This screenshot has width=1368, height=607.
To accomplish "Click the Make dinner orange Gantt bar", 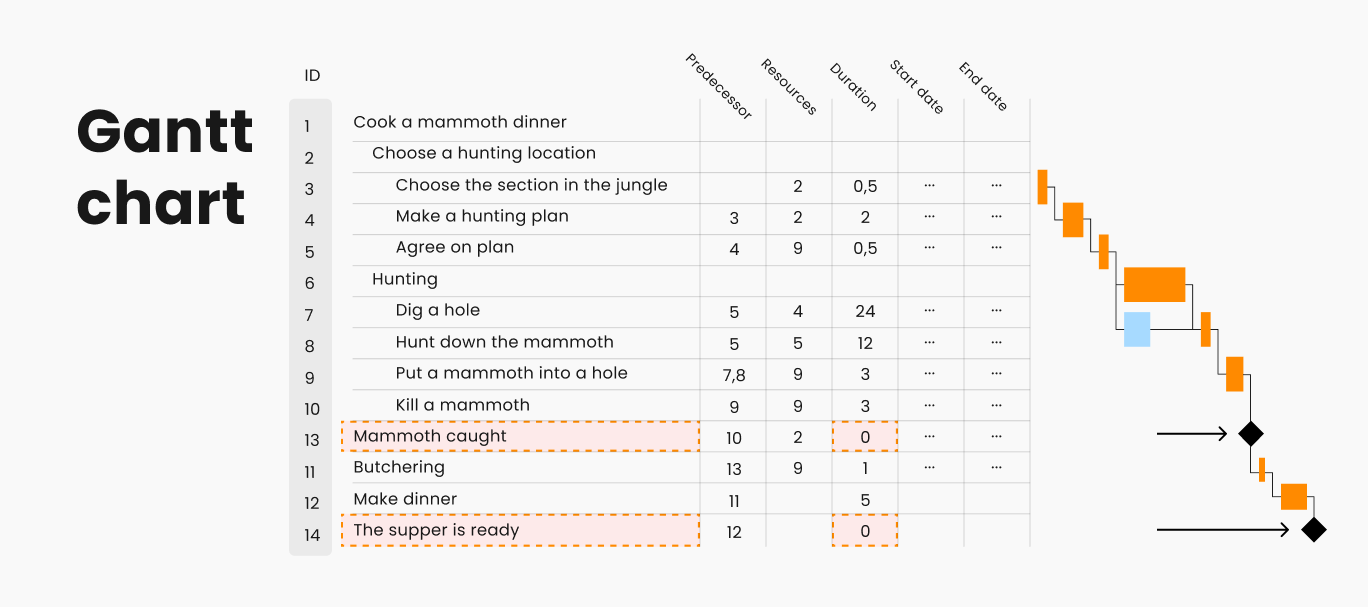I will coord(1294,497).
